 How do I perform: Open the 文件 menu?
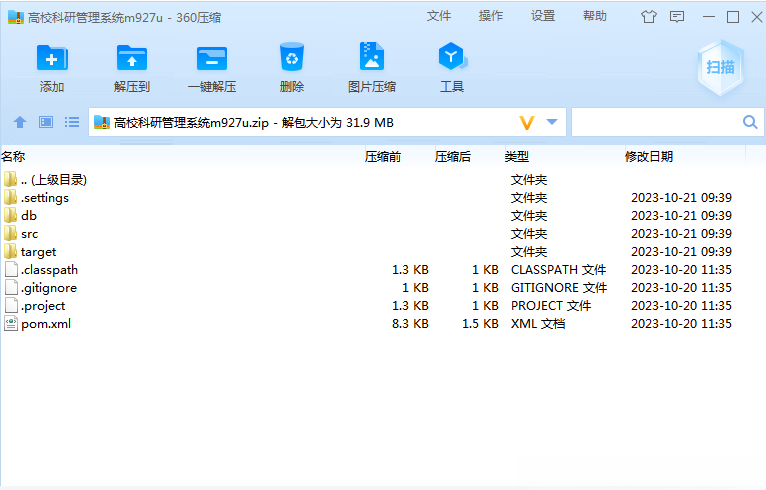tap(439, 16)
